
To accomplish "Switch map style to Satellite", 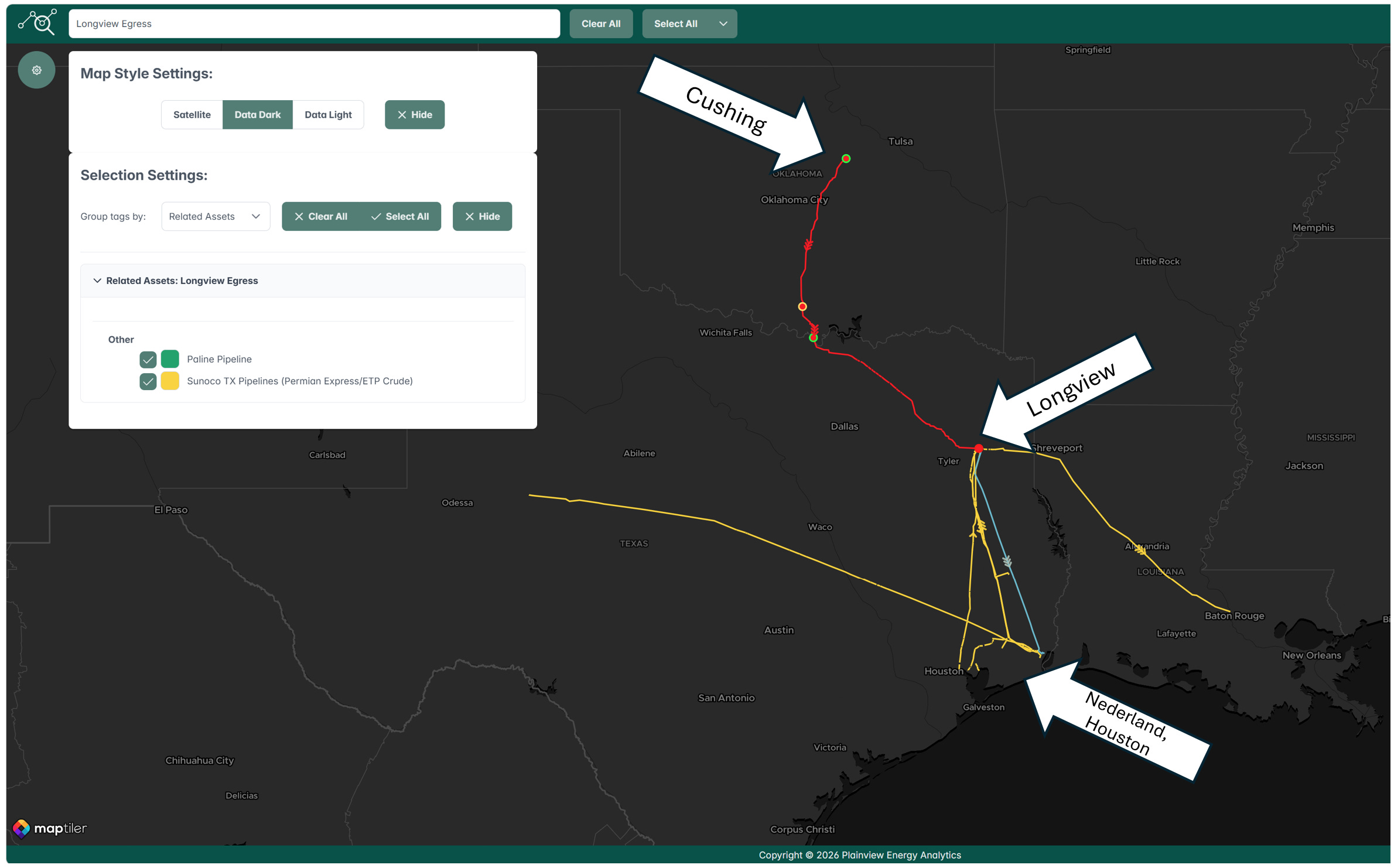I will (192, 115).
